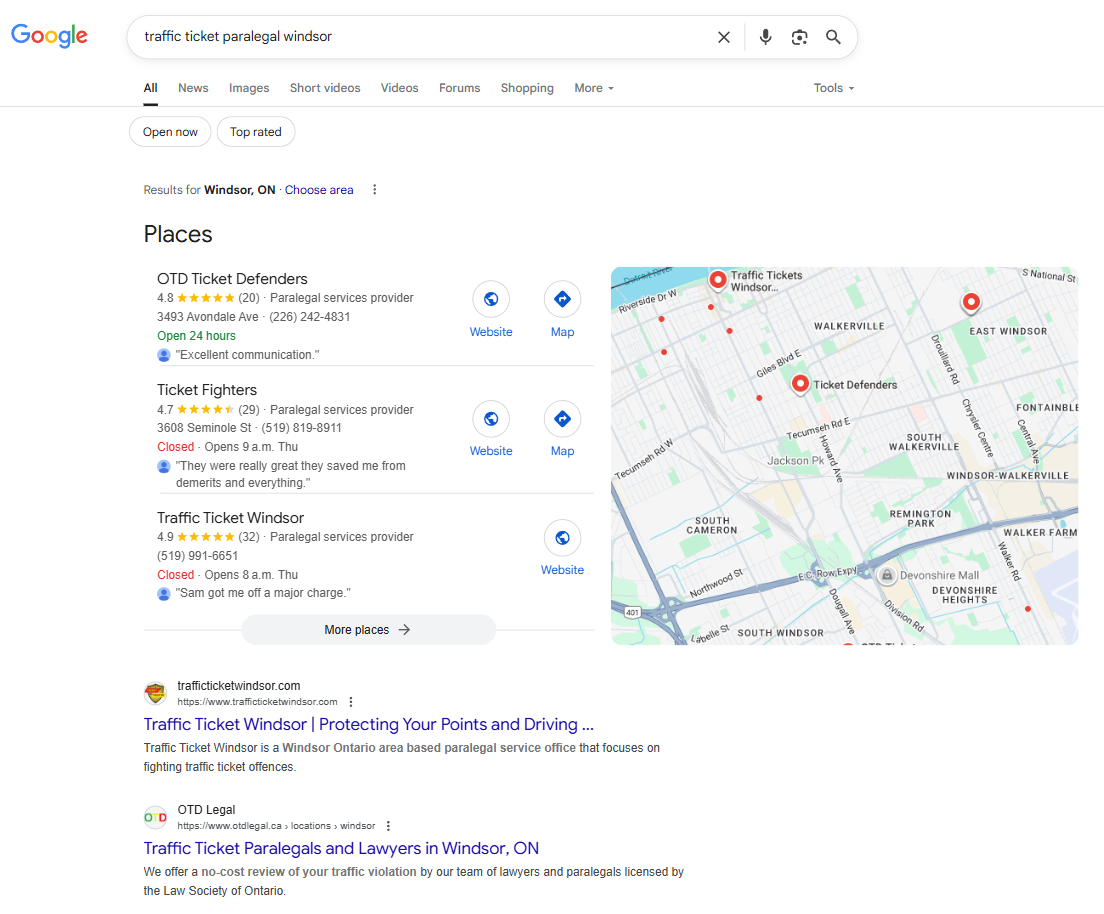The image size is (1104, 914).
Task: Open OTD Ticket Defenders website icon
Action: [491, 299]
